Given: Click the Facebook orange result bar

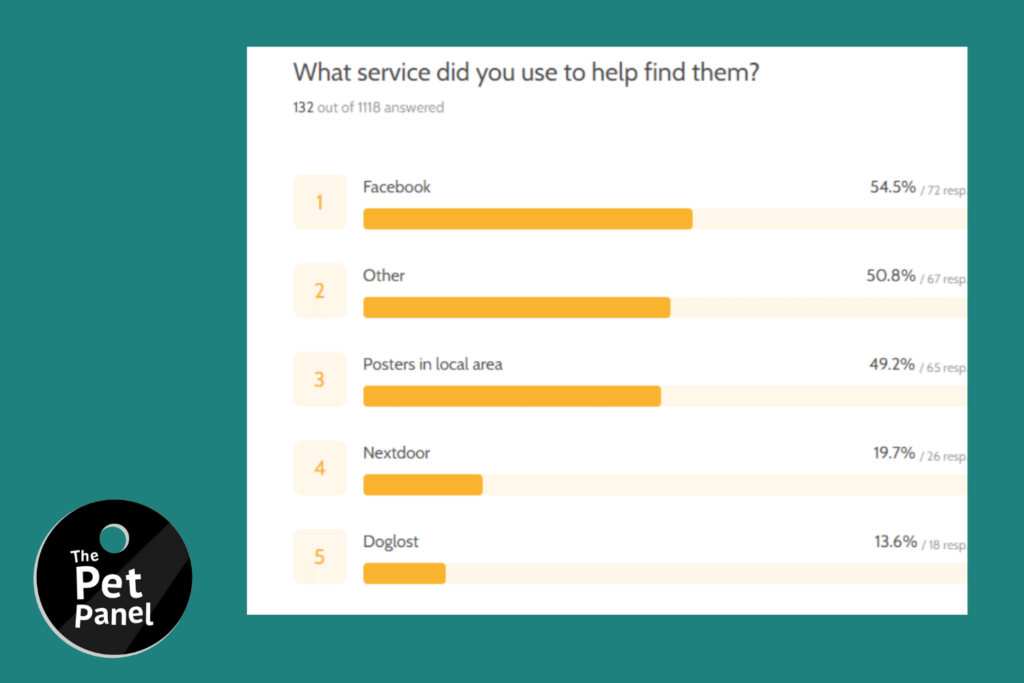Looking at the screenshot, I should 528,219.
